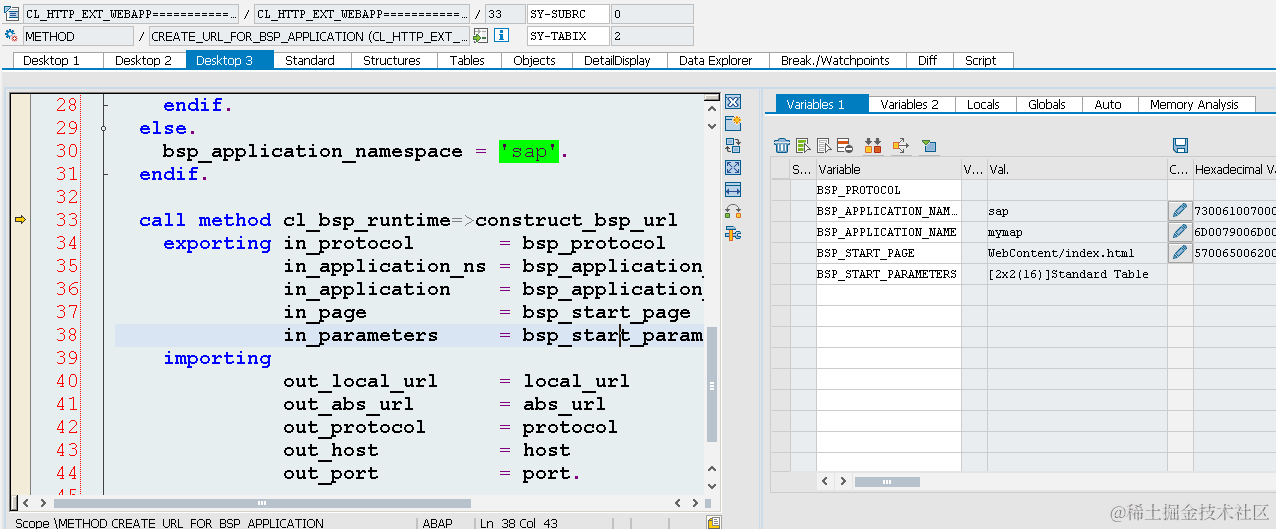Click pencil edit icon for value mymap
This screenshot has height=529, width=1276.
pos(1180,232)
